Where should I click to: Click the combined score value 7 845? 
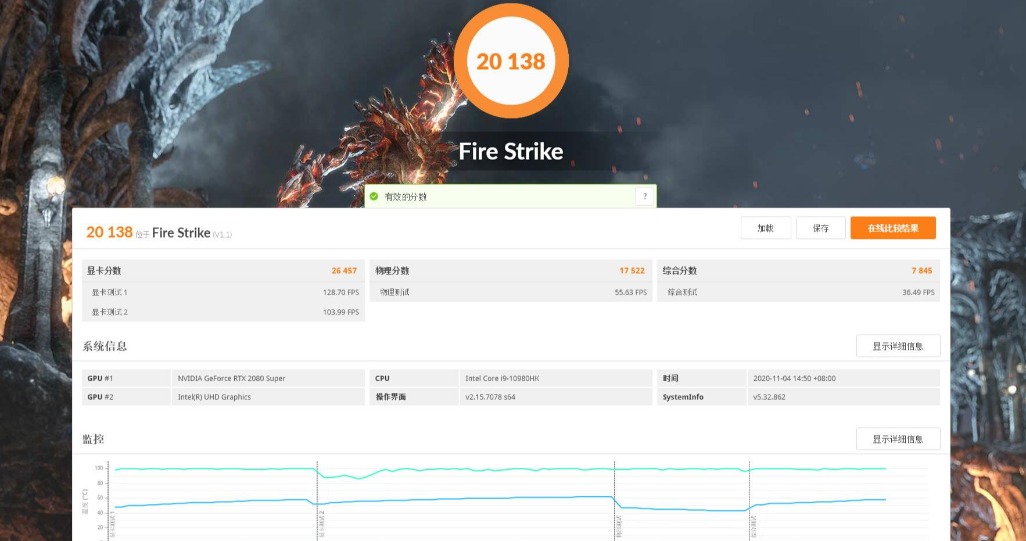(922, 271)
